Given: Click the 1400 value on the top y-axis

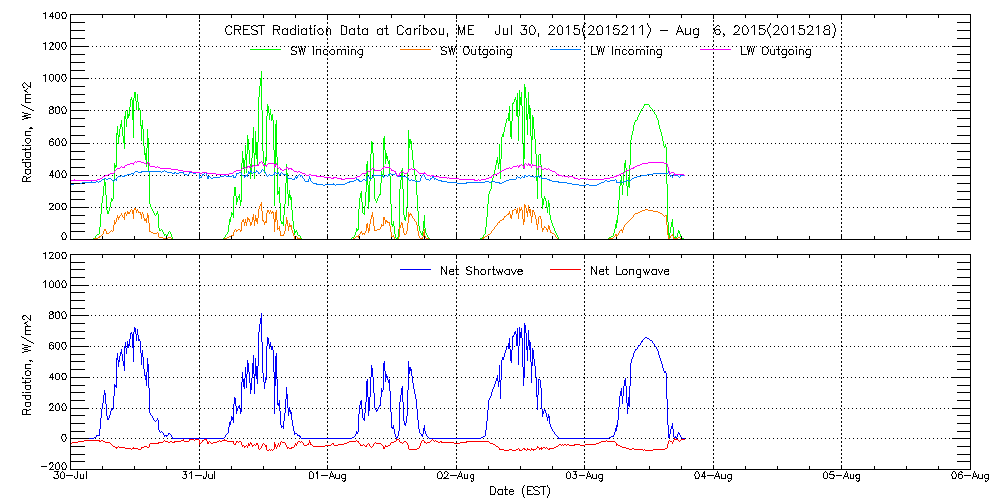Looking at the screenshot, I should coord(55,17).
